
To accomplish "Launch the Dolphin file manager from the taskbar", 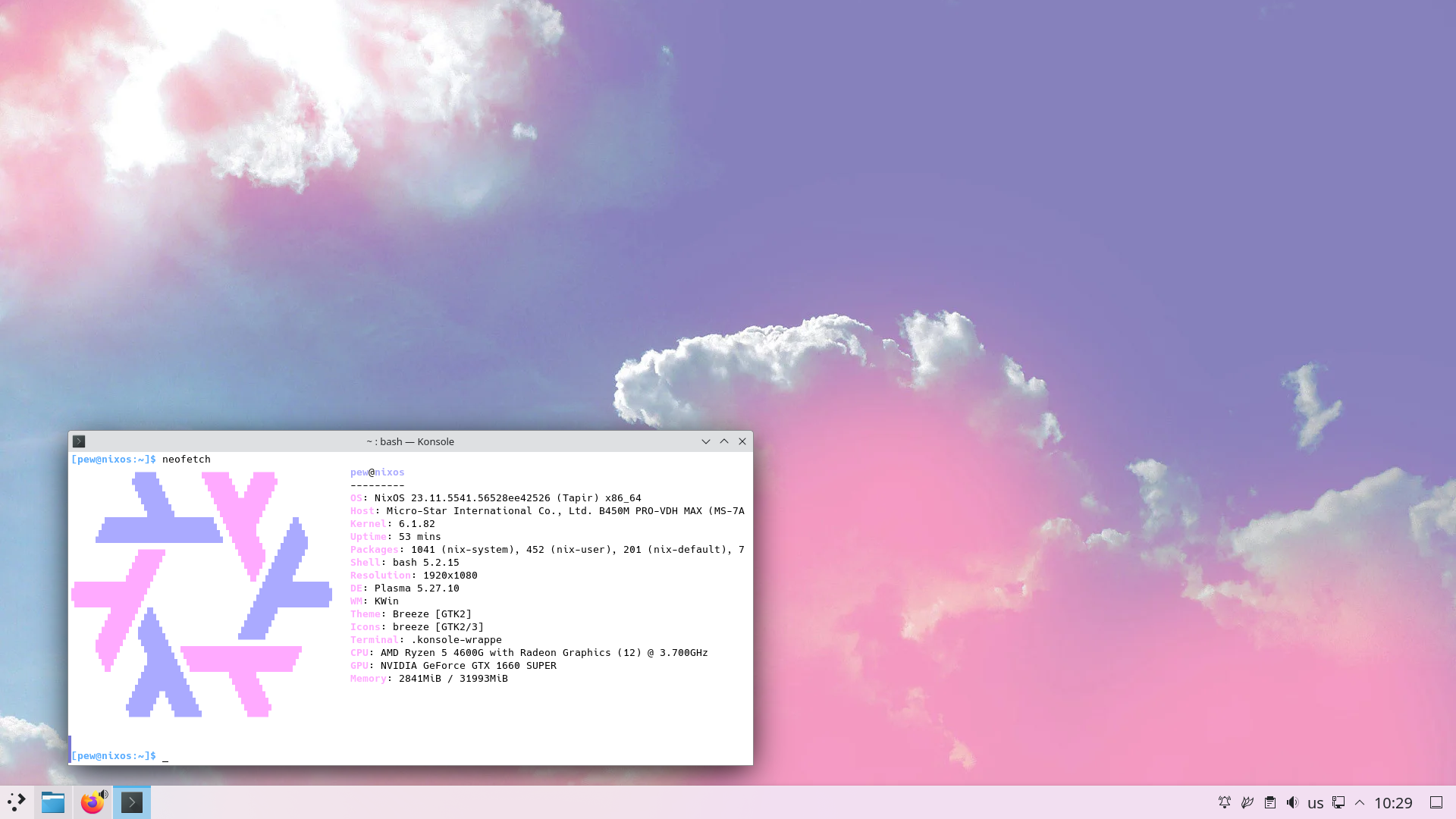I will point(53,802).
